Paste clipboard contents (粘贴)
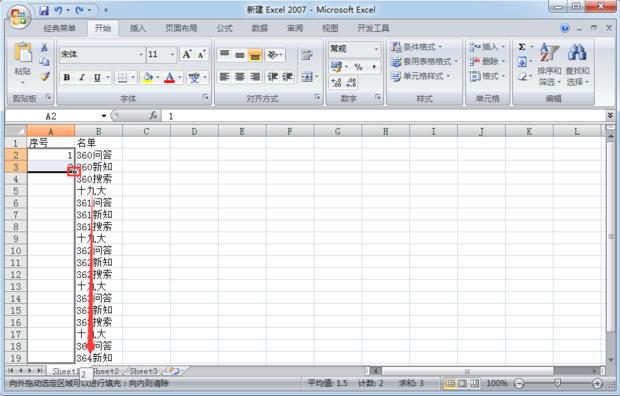Screen dimensions: 620x396 pyautogui.click(x=23, y=63)
